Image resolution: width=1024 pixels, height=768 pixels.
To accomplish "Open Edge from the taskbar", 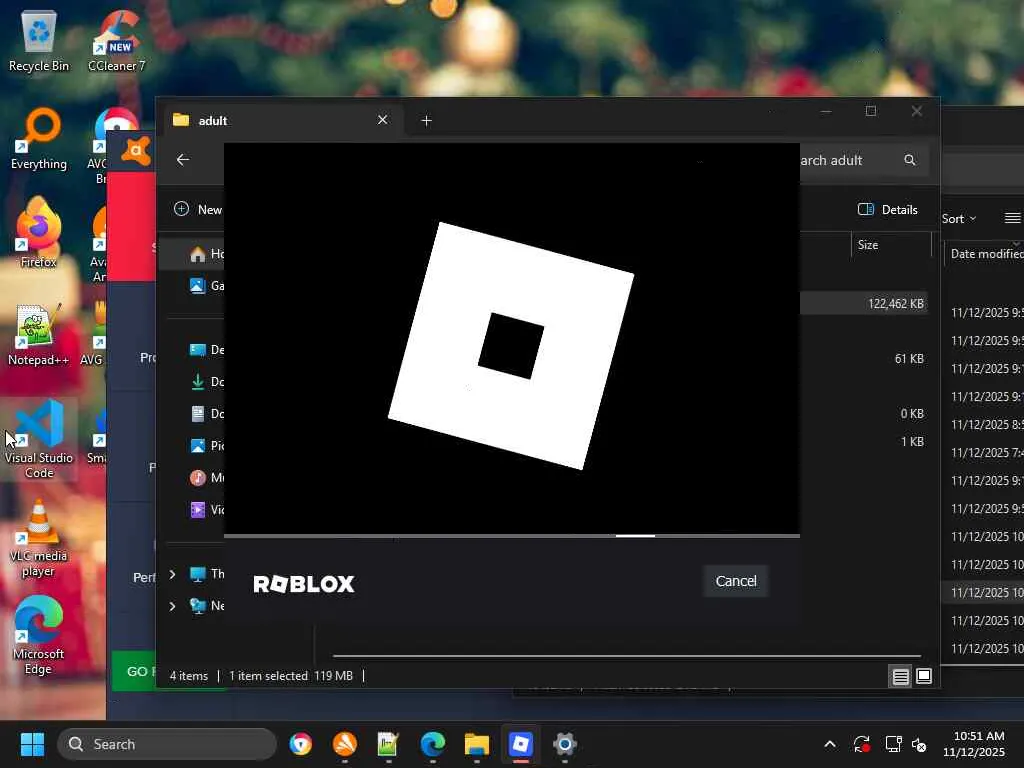I will click(432, 744).
